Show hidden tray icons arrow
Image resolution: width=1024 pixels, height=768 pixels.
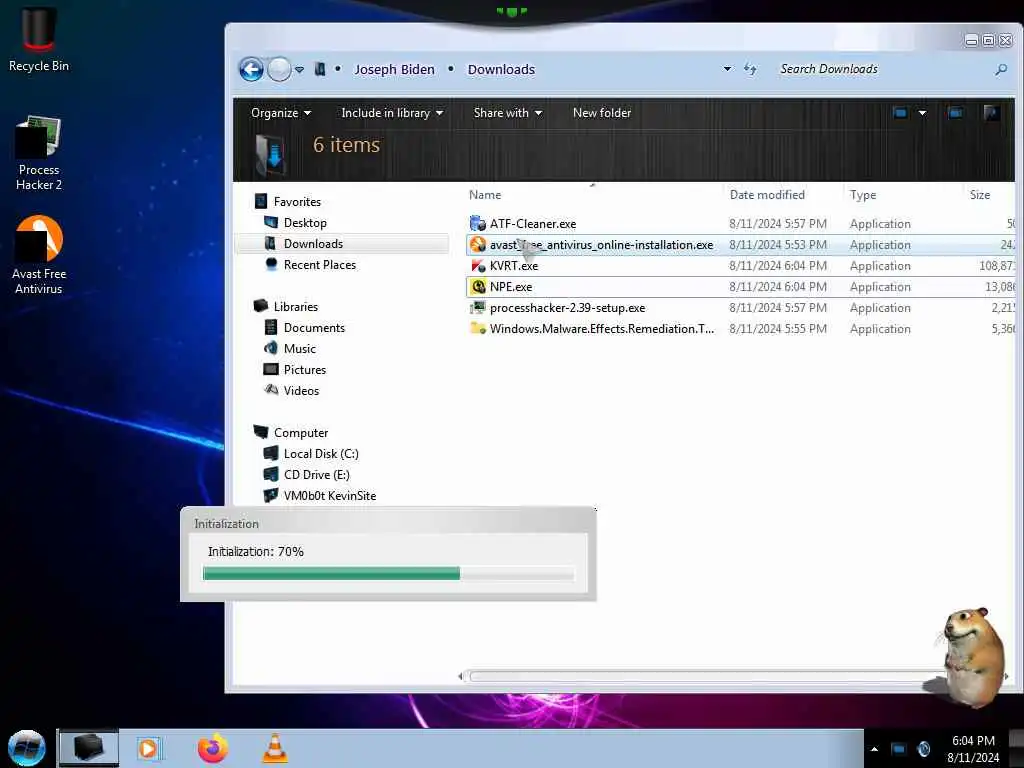pos(874,749)
